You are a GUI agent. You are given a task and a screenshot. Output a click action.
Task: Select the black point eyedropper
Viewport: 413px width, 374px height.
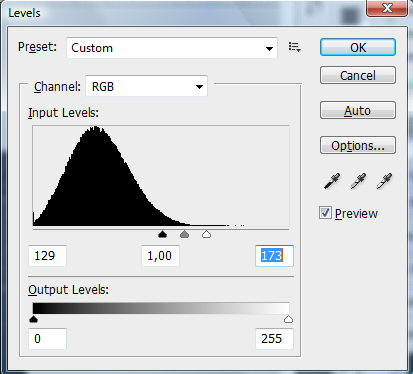(332, 181)
